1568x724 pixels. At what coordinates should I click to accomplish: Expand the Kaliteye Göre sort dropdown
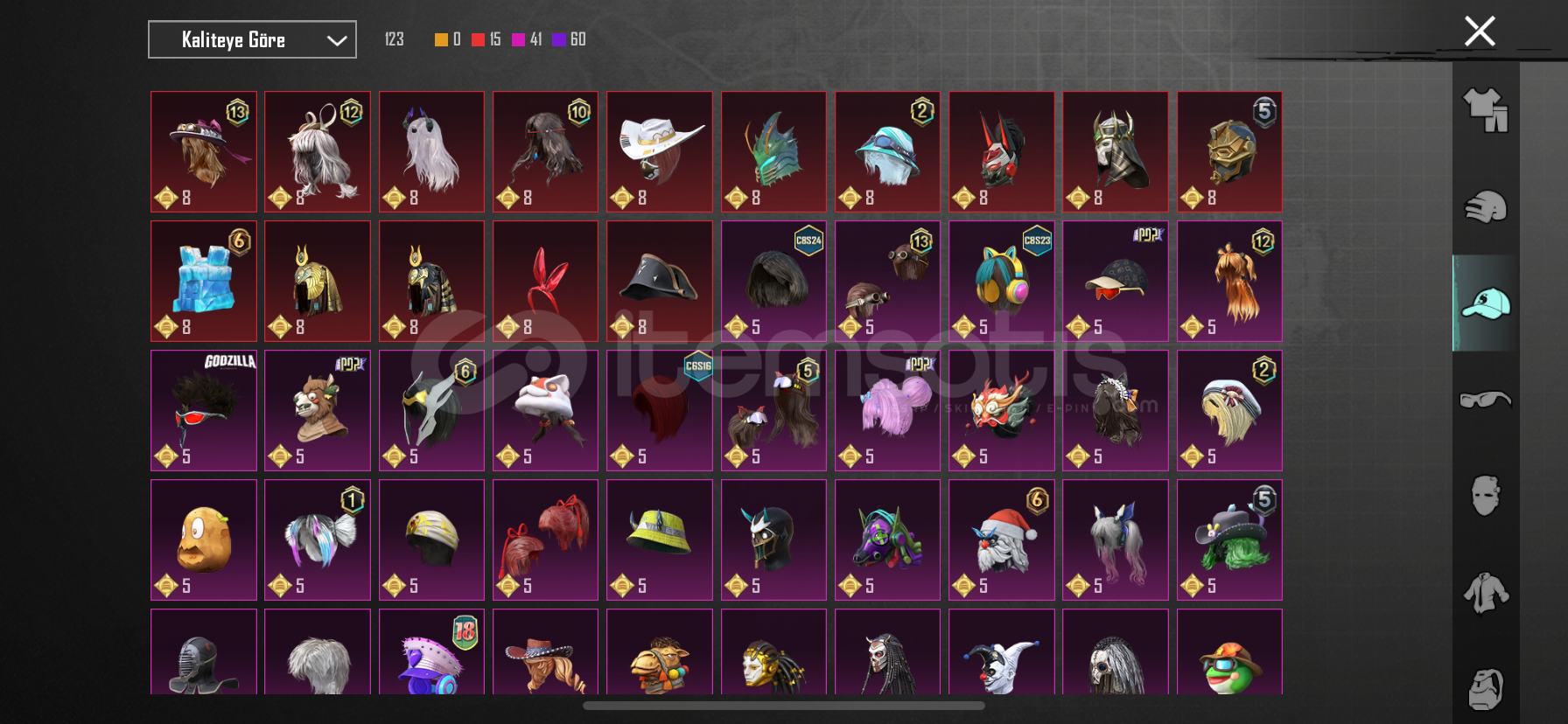pyautogui.click(x=252, y=39)
